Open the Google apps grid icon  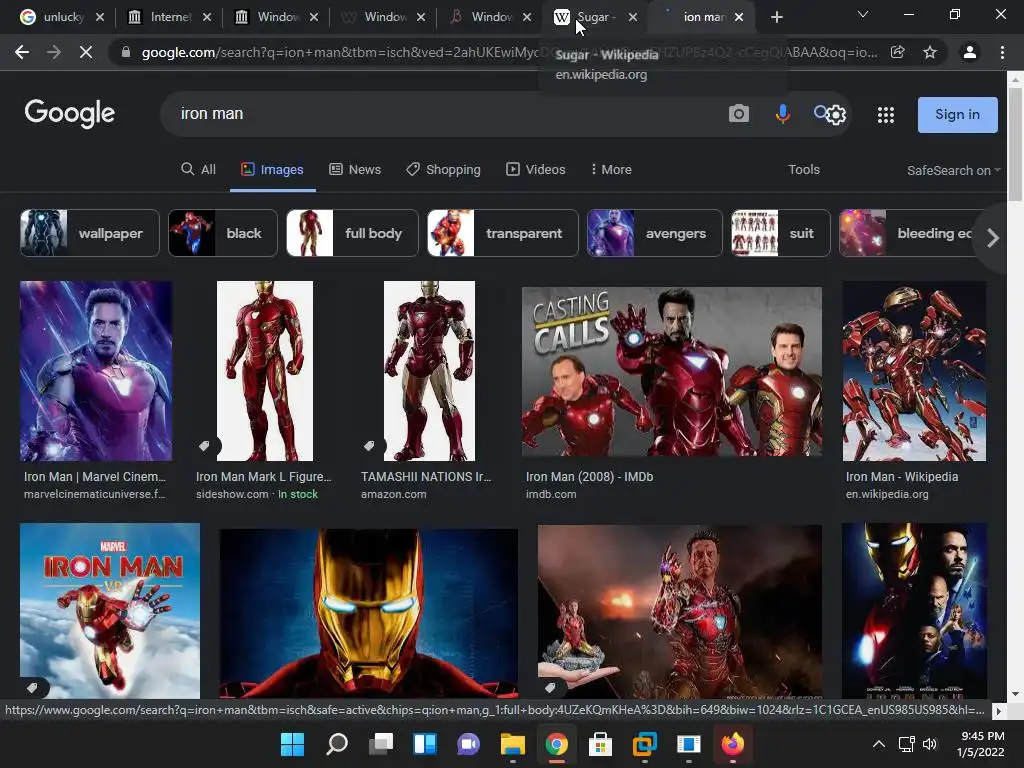(x=885, y=115)
